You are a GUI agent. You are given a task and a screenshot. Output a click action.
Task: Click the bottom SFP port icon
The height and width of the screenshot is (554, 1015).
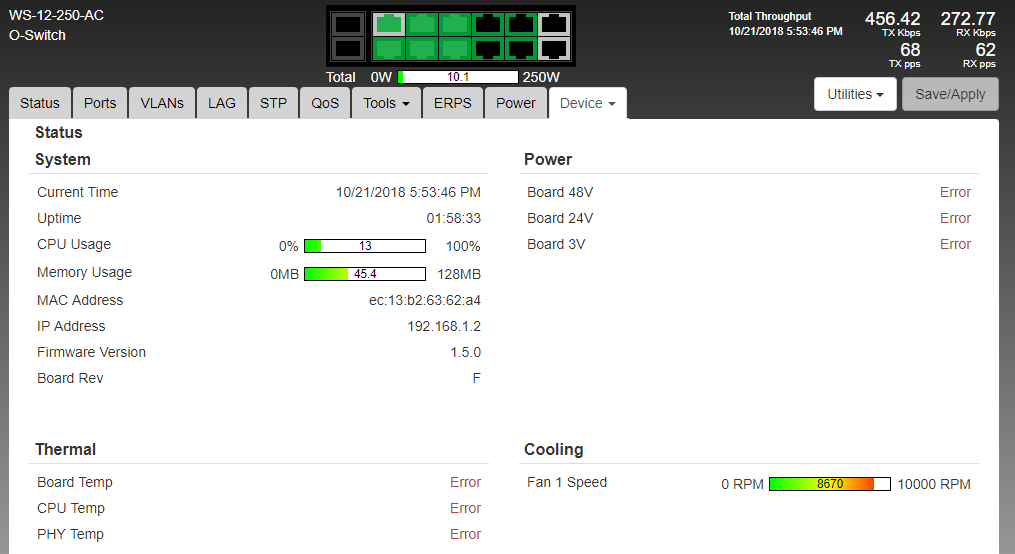347,47
